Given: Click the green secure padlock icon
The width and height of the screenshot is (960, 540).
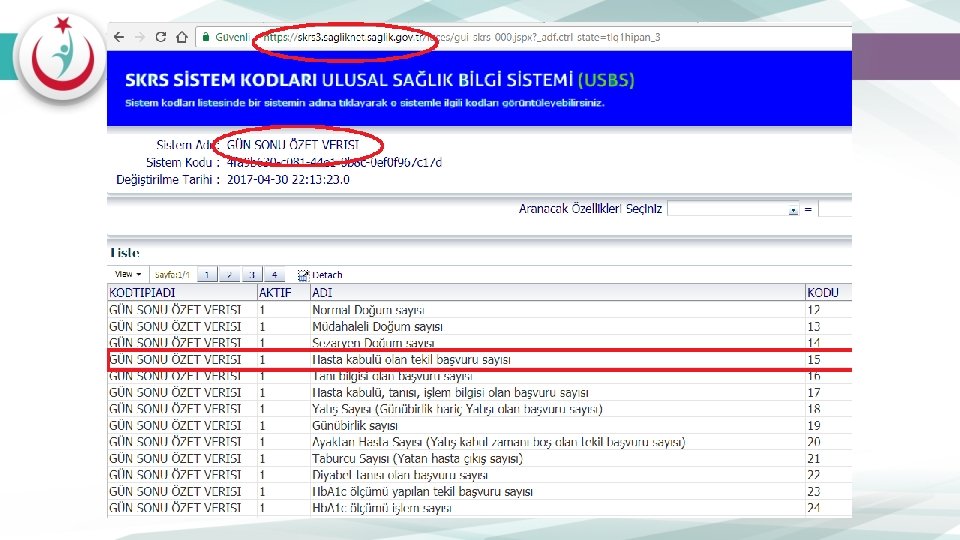Looking at the screenshot, I should point(206,37).
